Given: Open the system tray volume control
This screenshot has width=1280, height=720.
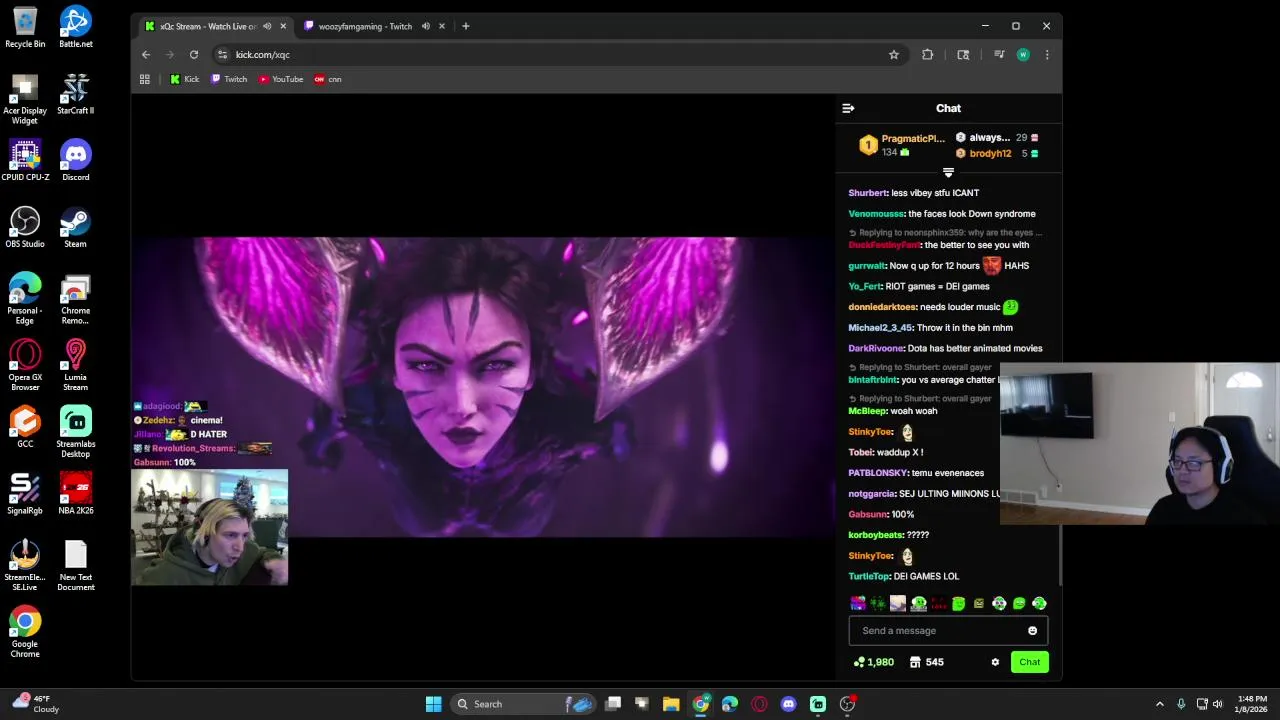Looking at the screenshot, I should point(1217,704).
